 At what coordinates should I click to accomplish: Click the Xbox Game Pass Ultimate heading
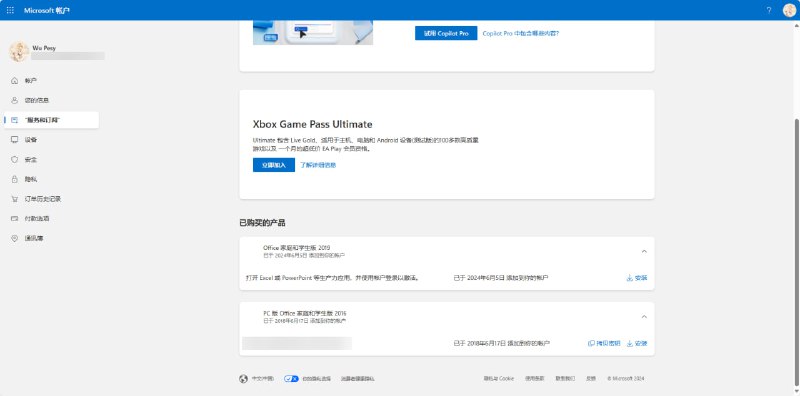point(312,125)
